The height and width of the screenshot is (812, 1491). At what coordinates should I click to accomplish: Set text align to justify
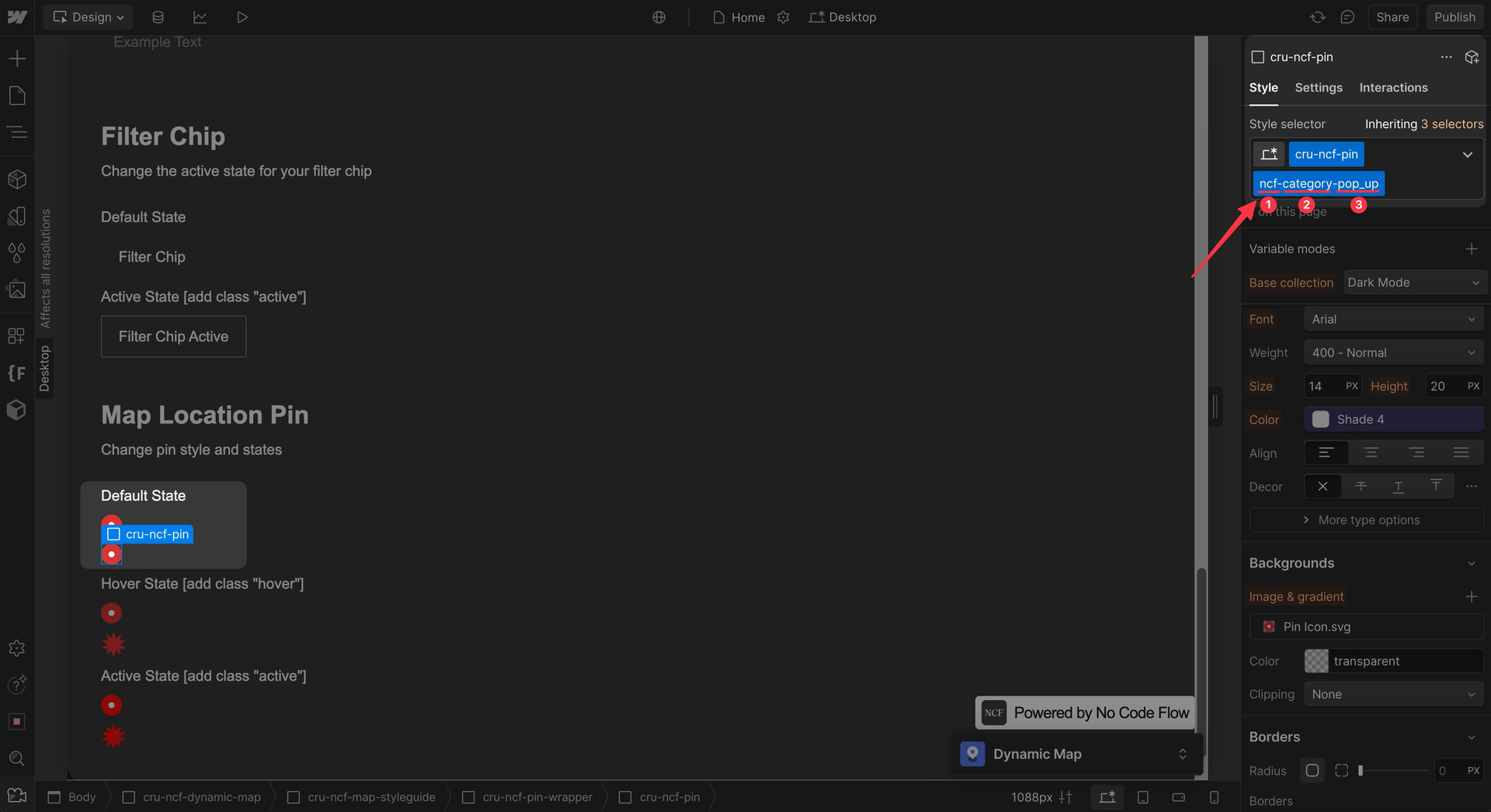1461,453
